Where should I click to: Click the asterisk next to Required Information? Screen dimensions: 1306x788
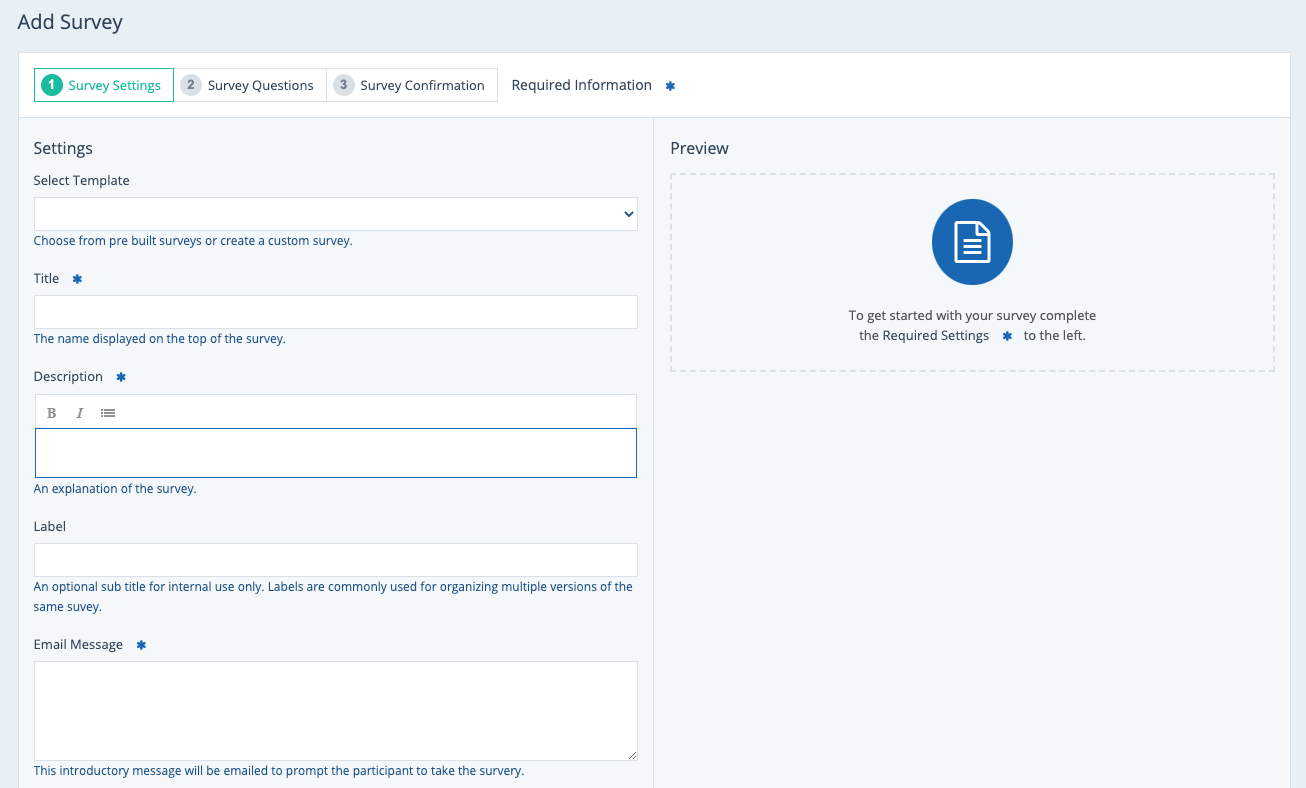click(x=671, y=86)
